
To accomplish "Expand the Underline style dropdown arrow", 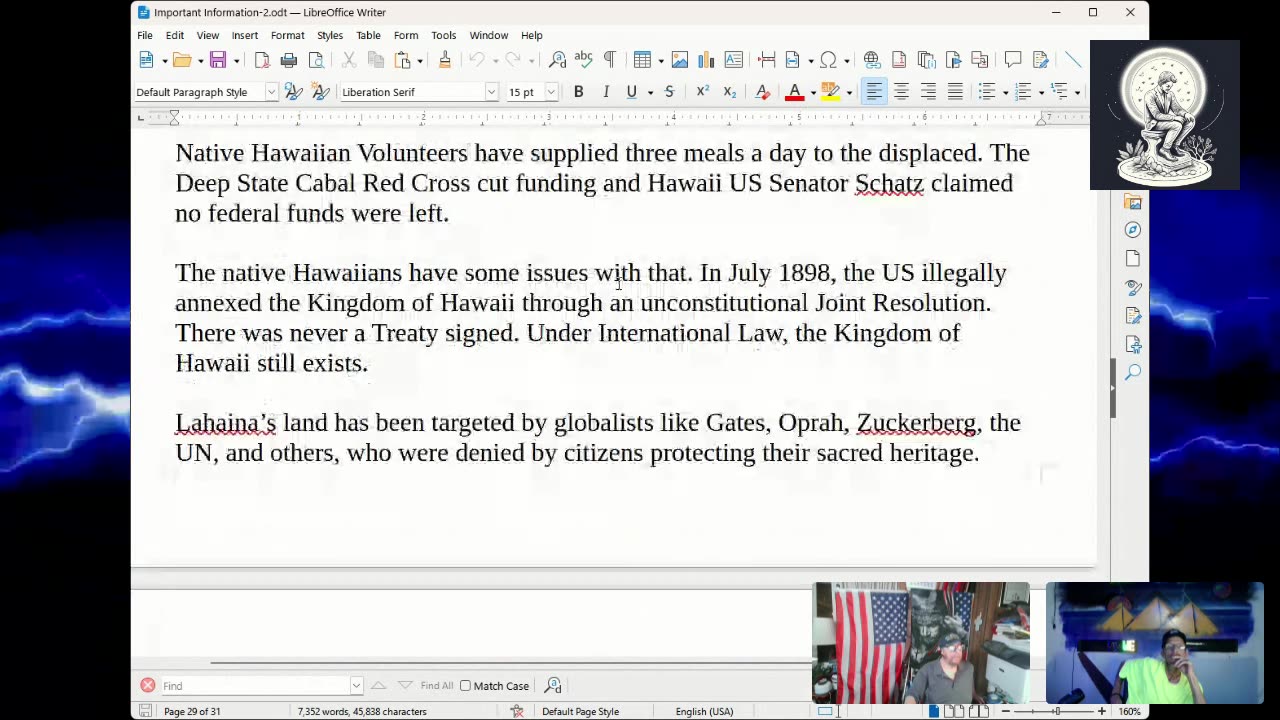I will tap(650, 92).
